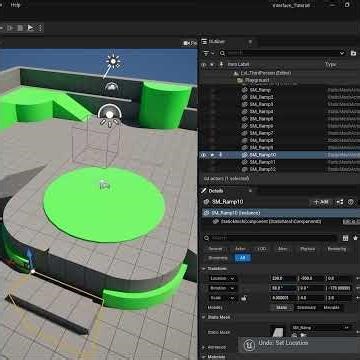Toggle visibility eye of SM_Ramp10 row
Image resolution: width=360 pixels, height=360 pixels.
tap(203, 155)
